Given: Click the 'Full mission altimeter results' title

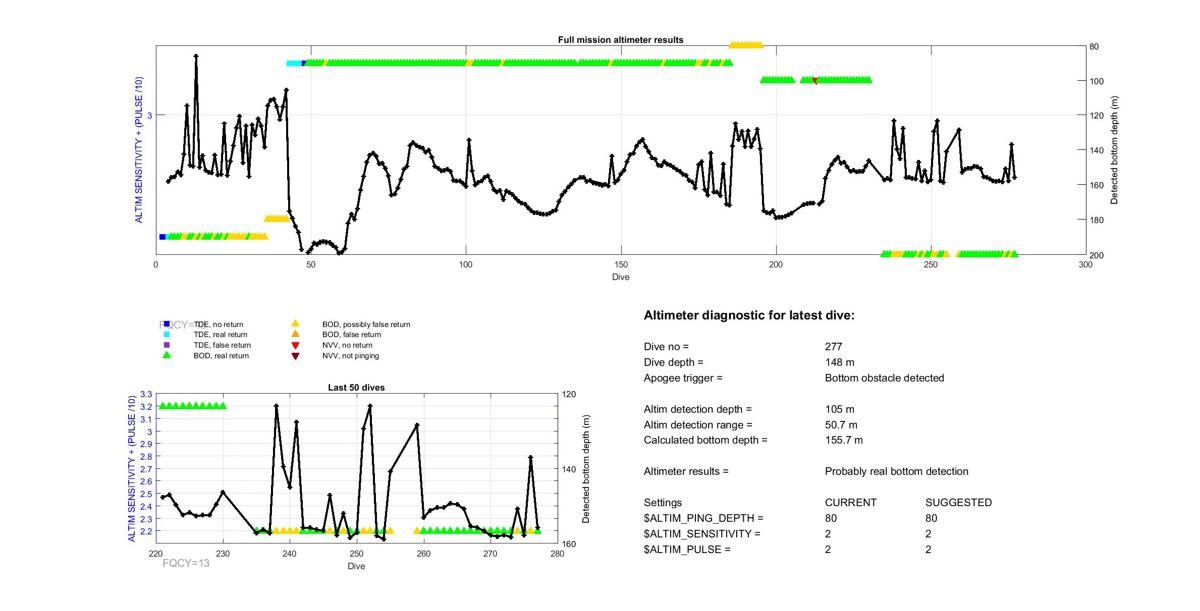Looking at the screenshot, I should [621, 40].
